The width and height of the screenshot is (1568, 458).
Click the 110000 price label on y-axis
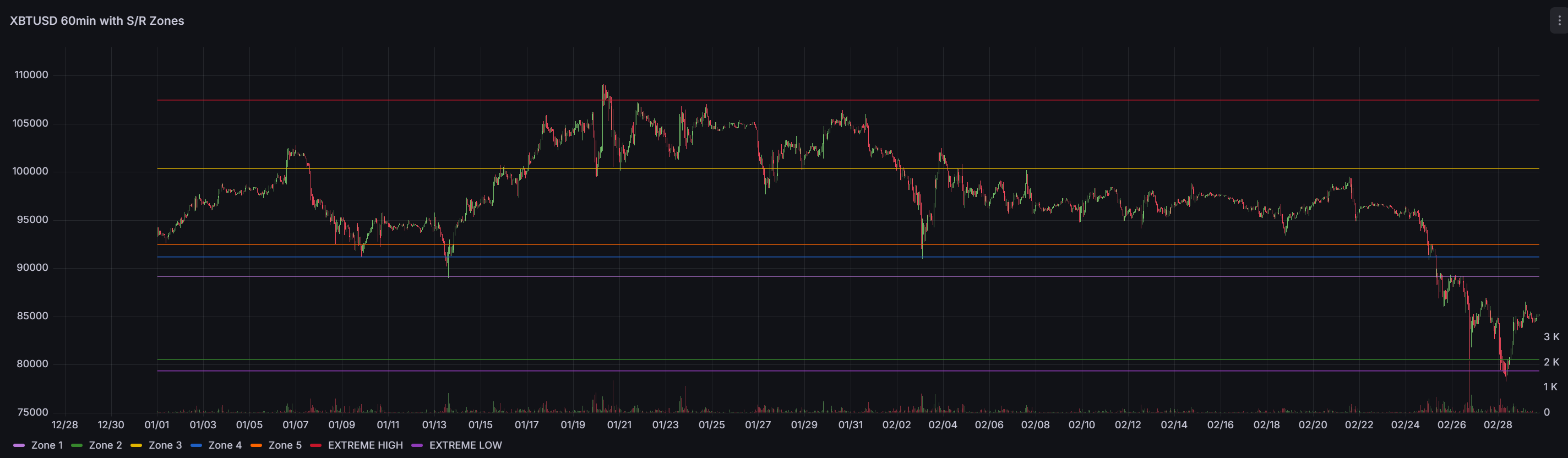[31, 75]
